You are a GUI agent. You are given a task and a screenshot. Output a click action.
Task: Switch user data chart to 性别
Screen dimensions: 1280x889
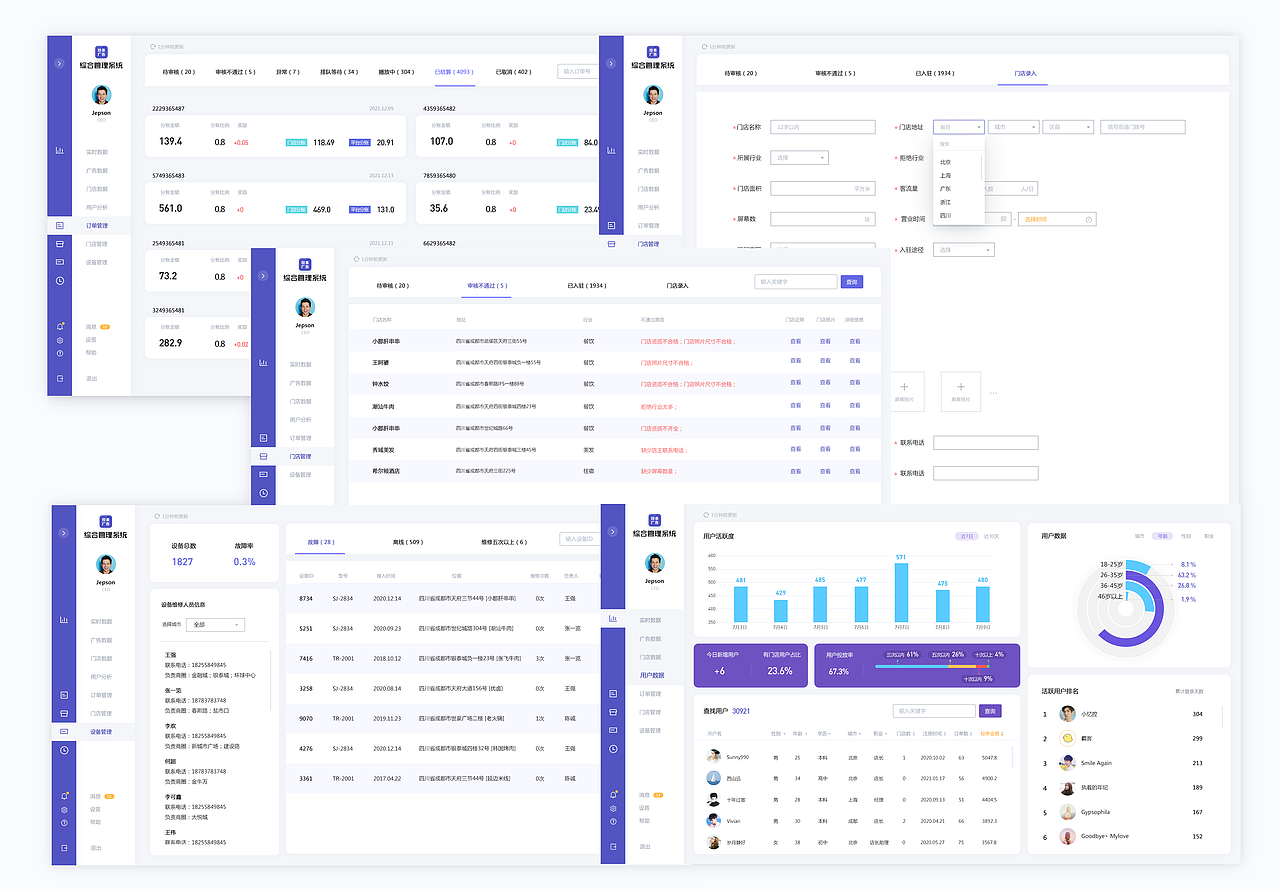pos(1186,536)
